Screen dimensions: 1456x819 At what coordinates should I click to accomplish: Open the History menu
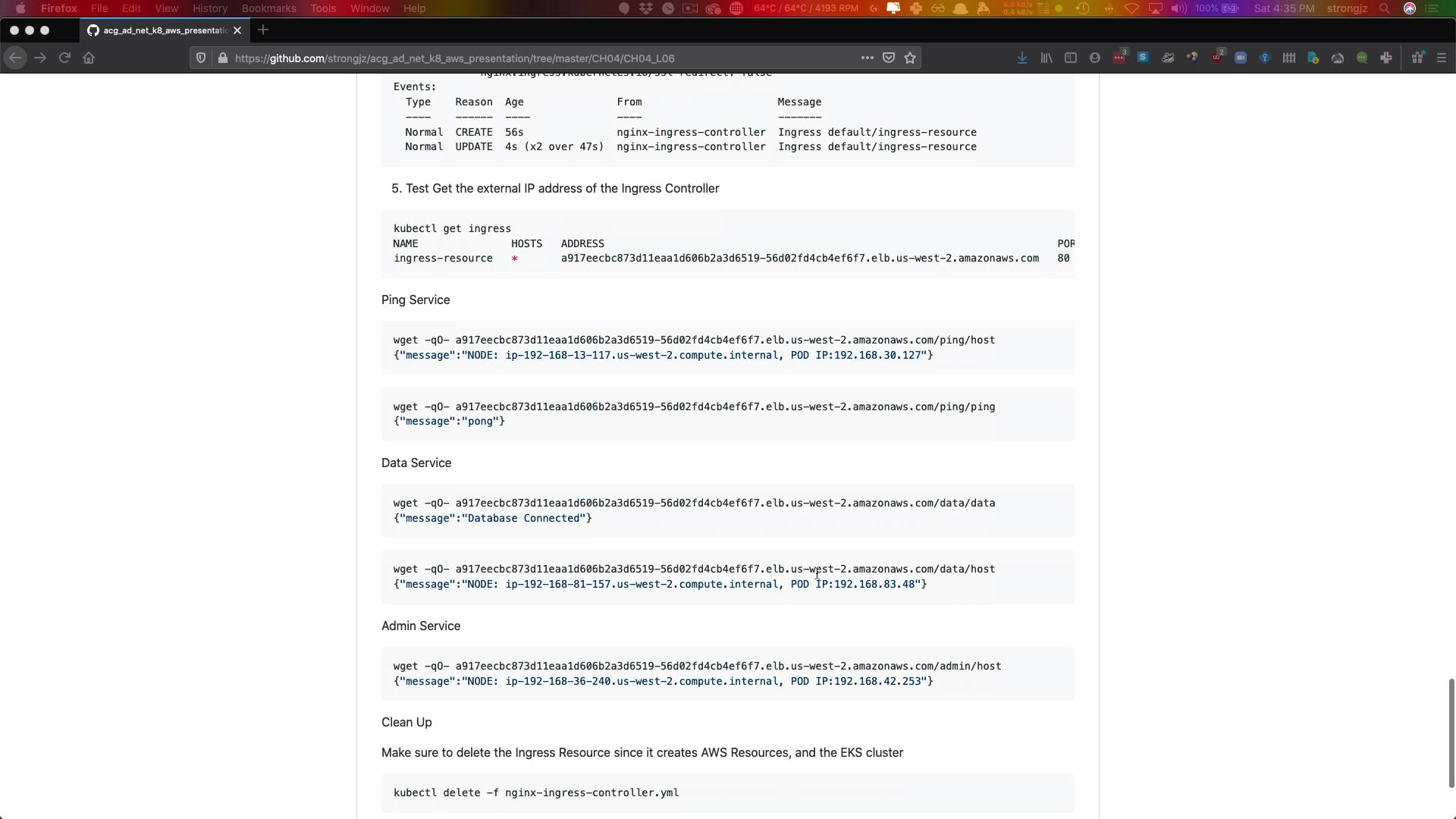[209, 8]
